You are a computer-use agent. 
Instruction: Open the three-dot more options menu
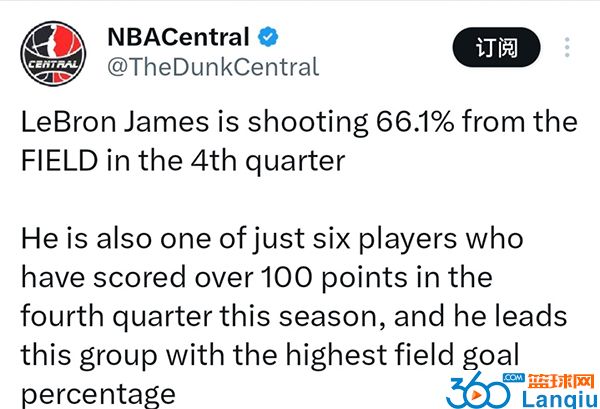[567, 47]
